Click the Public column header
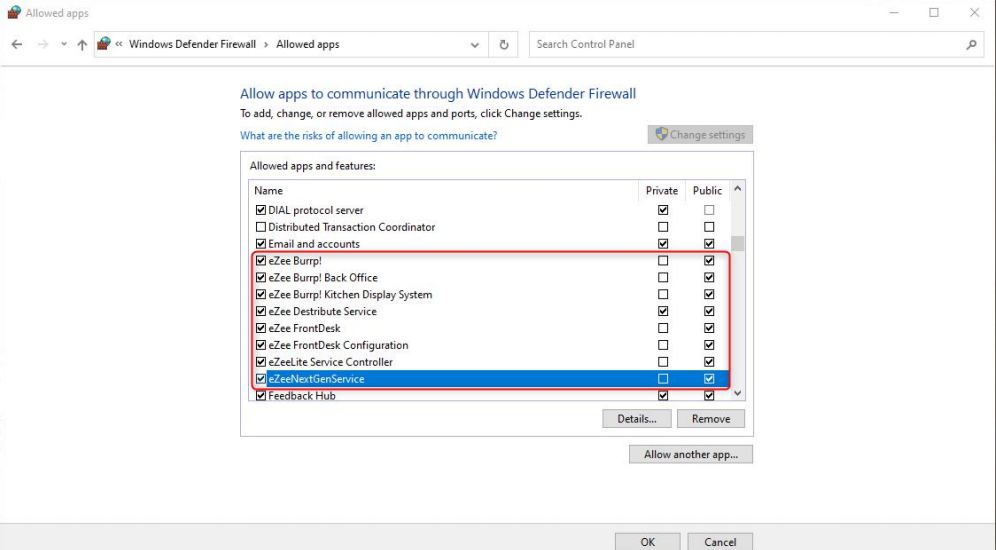 [707, 191]
